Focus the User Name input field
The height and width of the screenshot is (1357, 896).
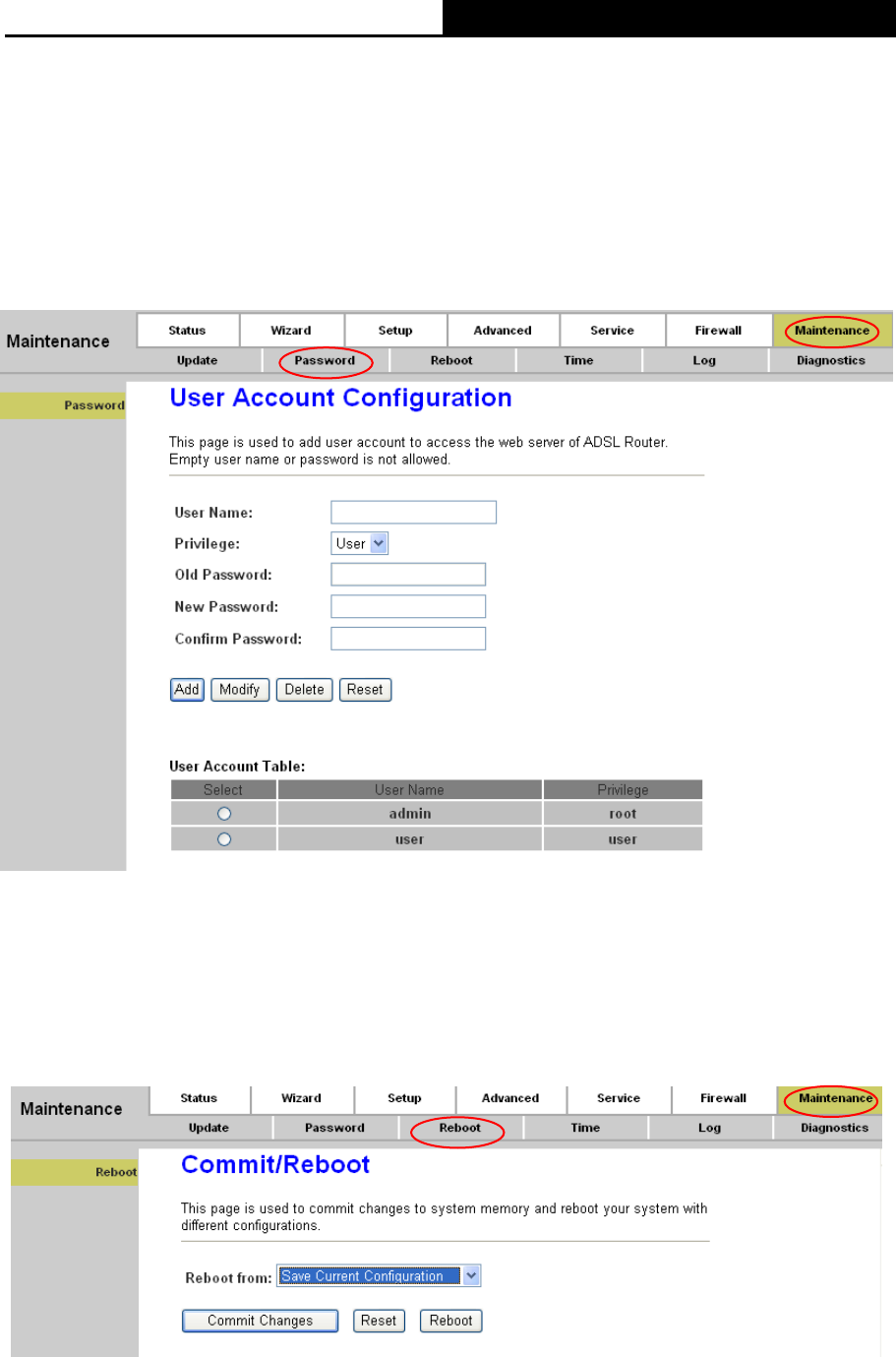click(x=413, y=512)
